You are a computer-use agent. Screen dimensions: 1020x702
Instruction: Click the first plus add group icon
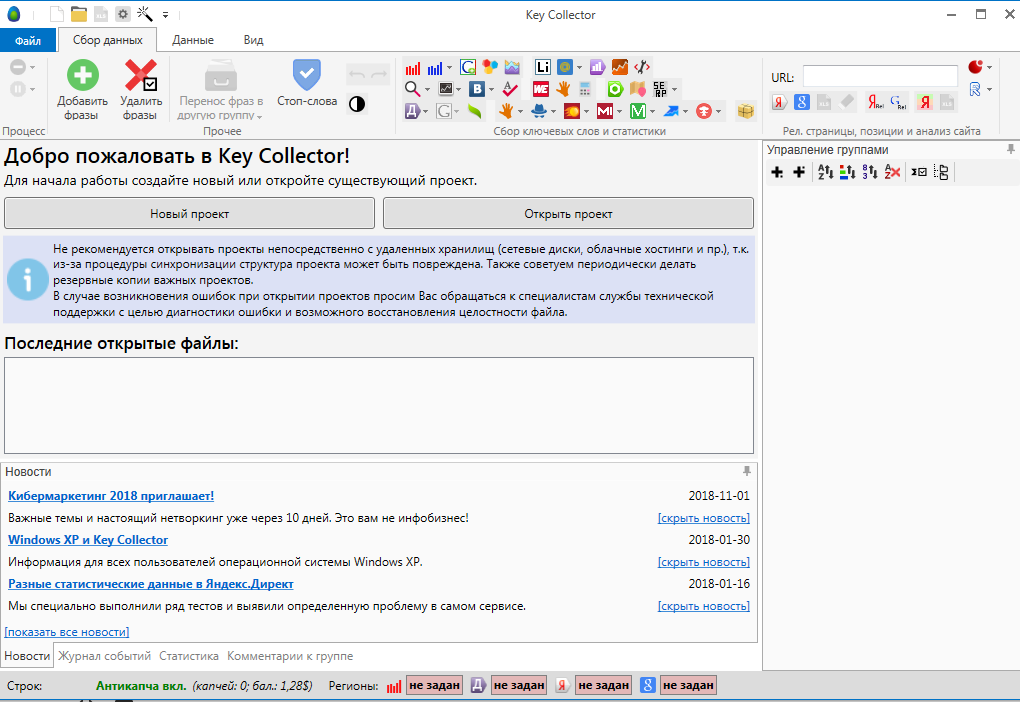tap(777, 172)
